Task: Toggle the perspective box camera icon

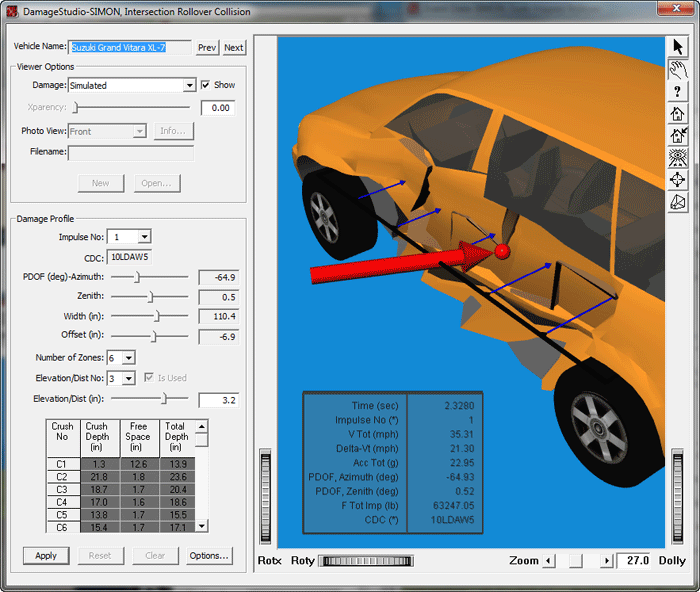Action: 679,203
